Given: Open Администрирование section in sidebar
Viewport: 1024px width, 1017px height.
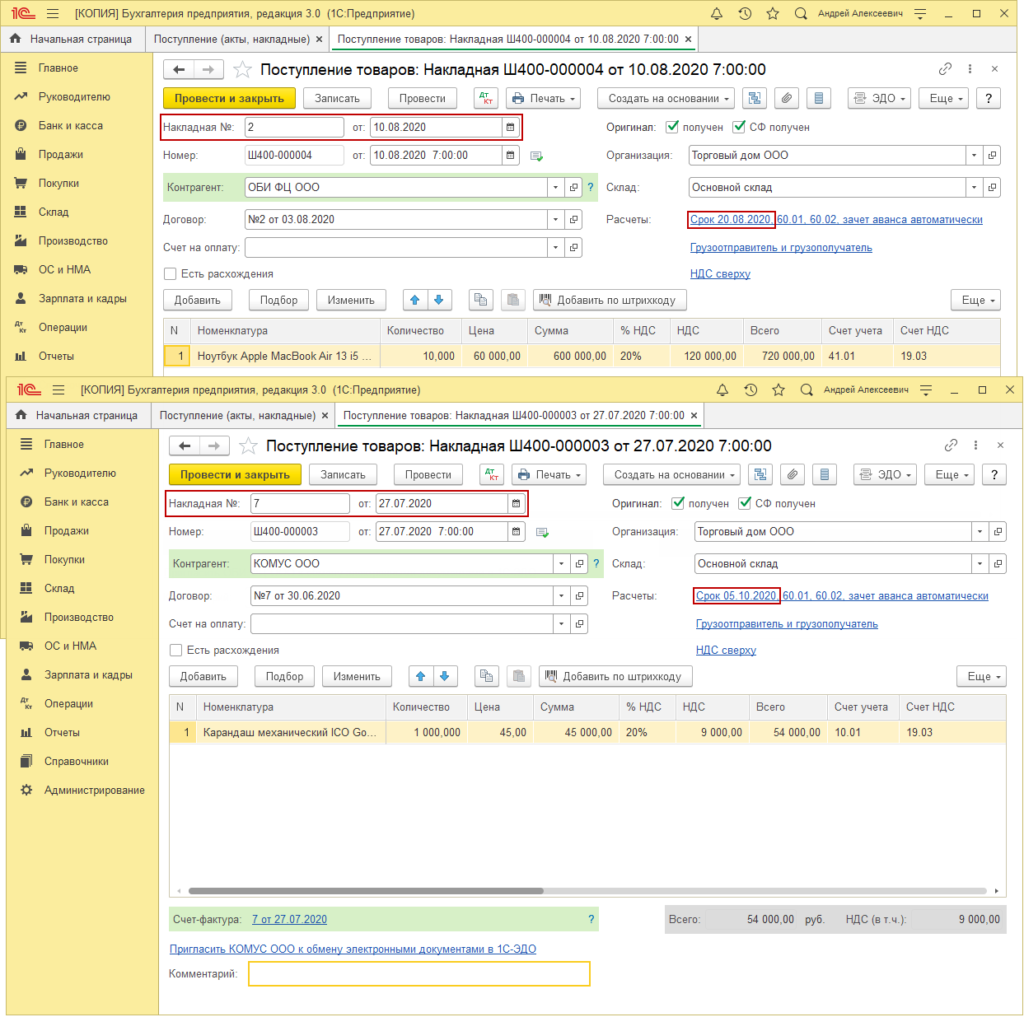Looking at the screenshot, I should coord(94,790).
